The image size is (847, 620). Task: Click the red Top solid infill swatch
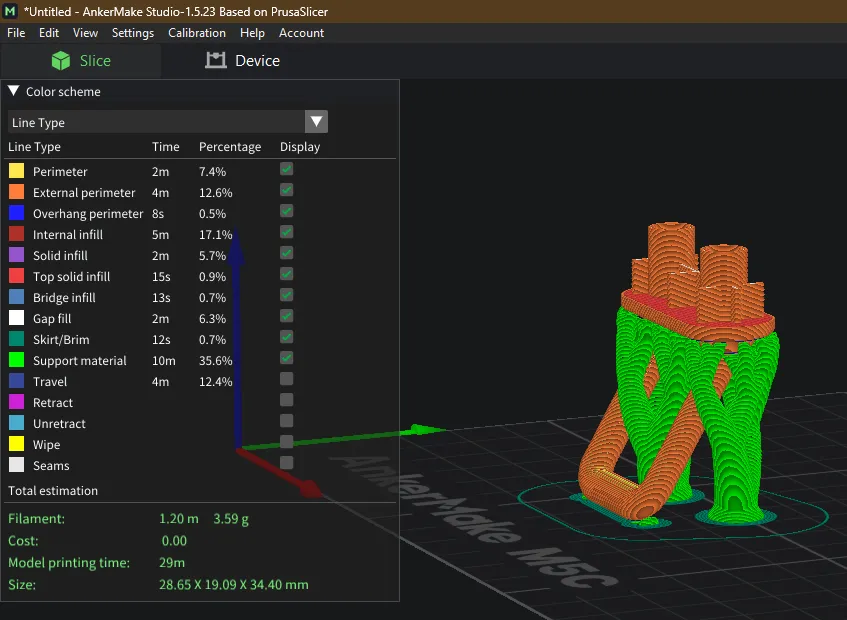17,276
